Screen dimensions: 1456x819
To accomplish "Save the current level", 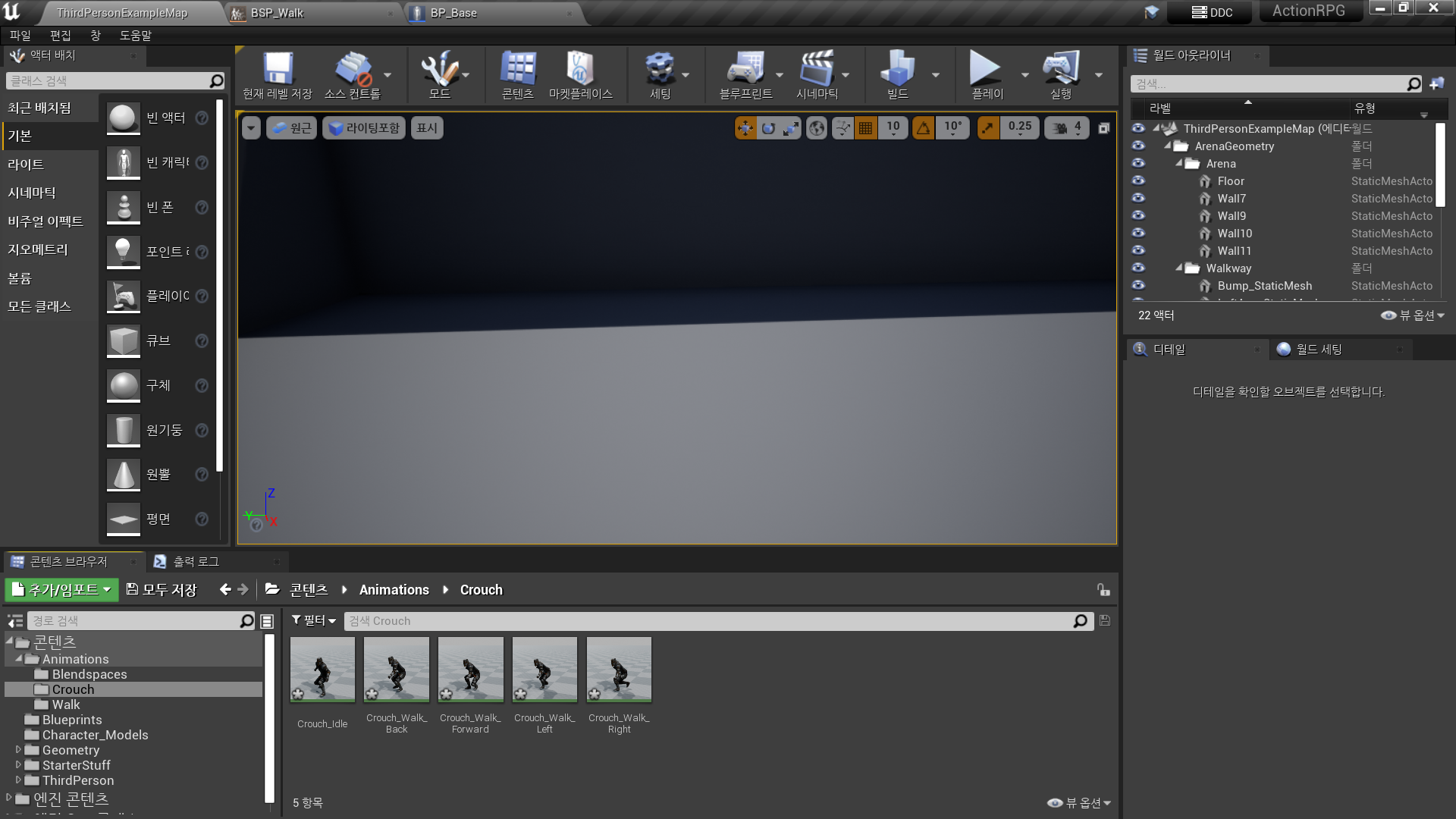I will click(x=278, y=74).
